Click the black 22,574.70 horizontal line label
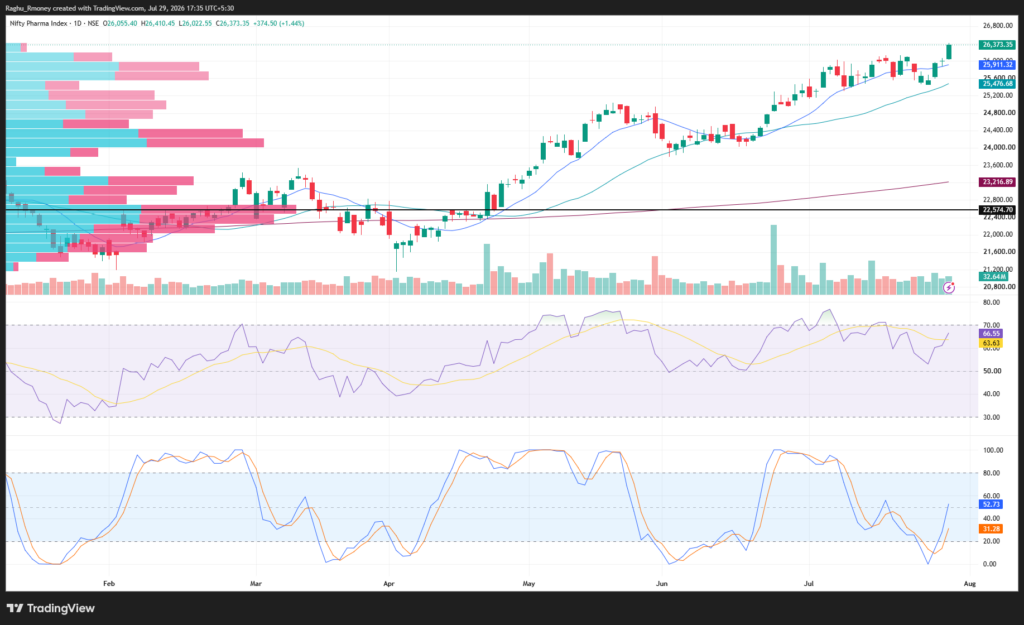Screen dimensions: 1024x625 (x=997, y=210)
